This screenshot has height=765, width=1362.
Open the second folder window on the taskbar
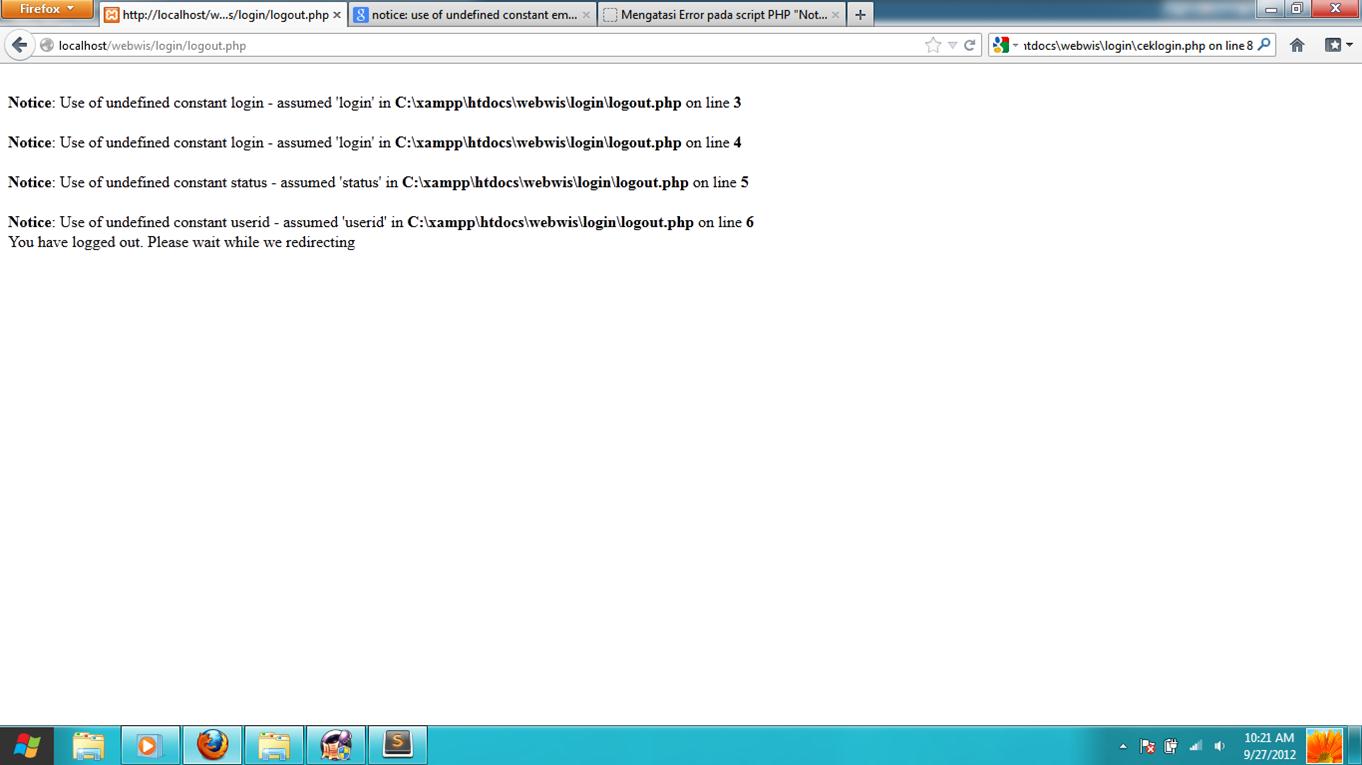click(274, 746)
